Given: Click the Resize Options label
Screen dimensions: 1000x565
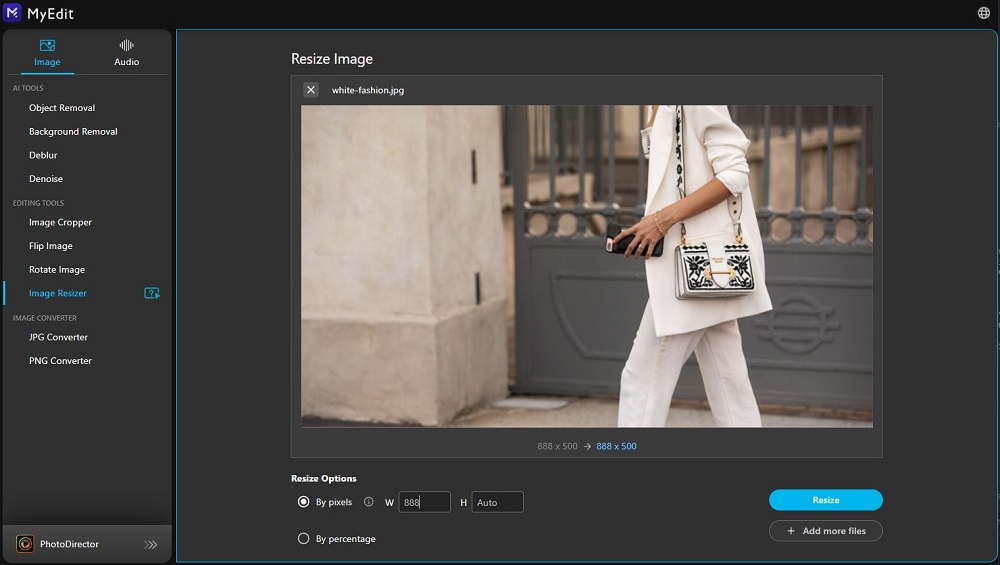Looking at the screenshot, I should pos(323,478).
